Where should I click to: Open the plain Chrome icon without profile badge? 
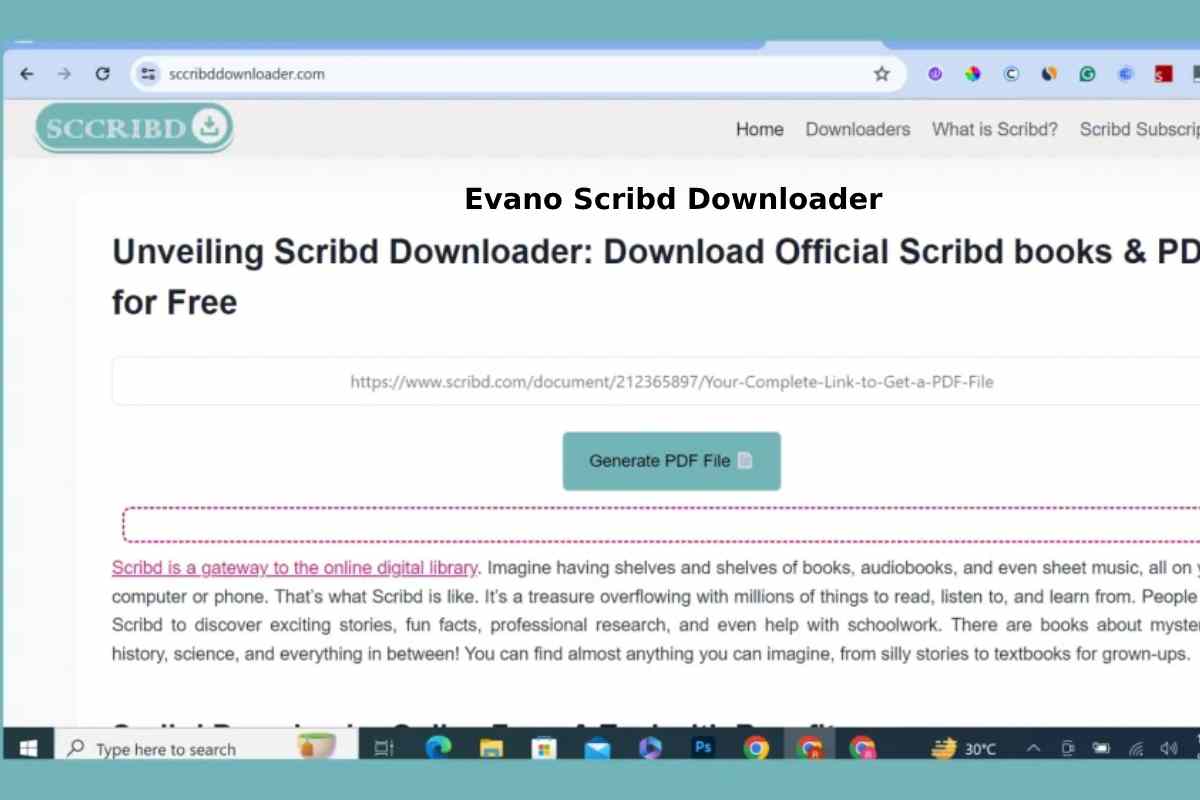(756, 748)
